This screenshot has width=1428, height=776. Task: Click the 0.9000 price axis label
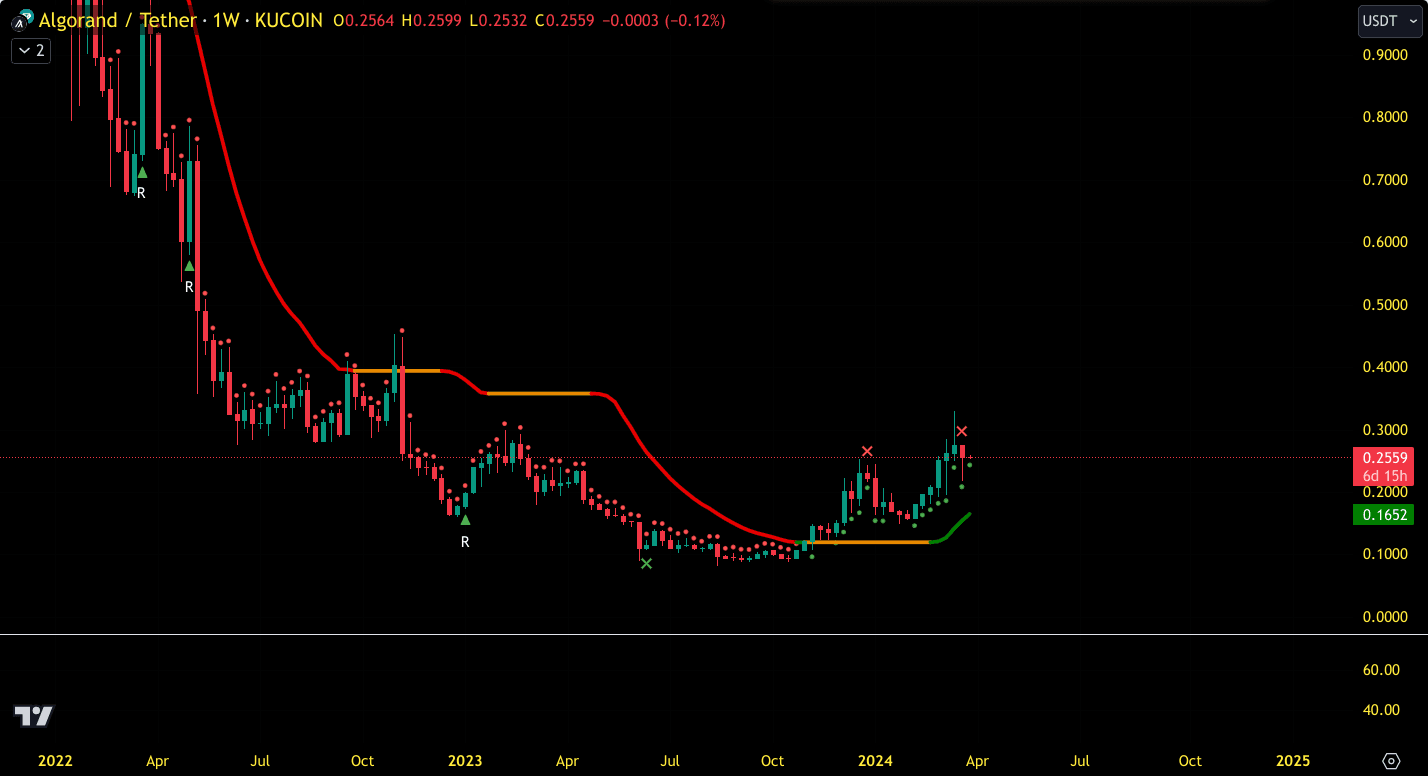1385,55
